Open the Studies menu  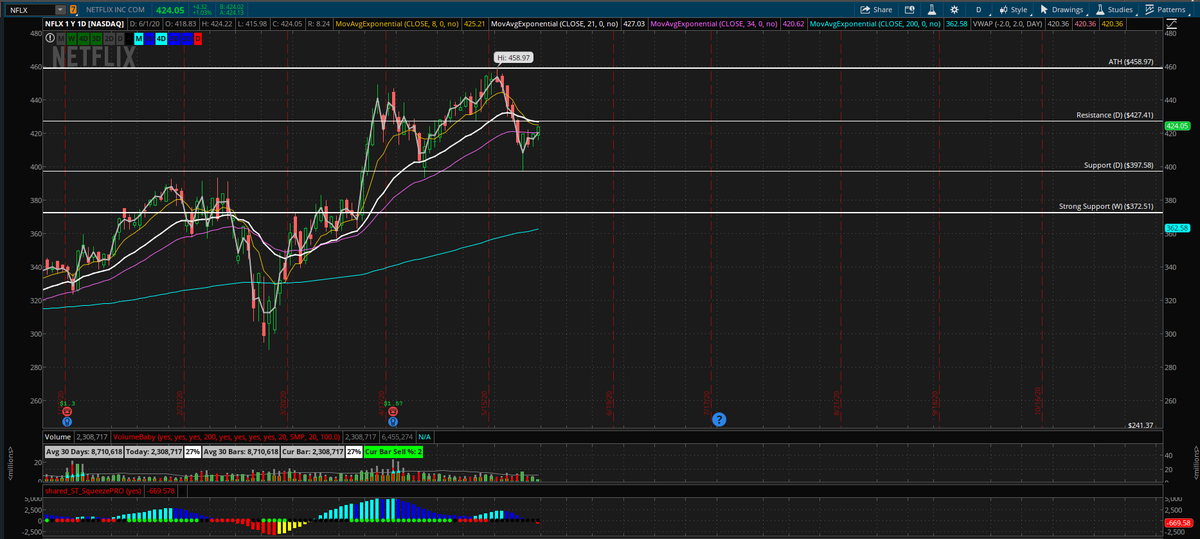[x=1113, y=10]
